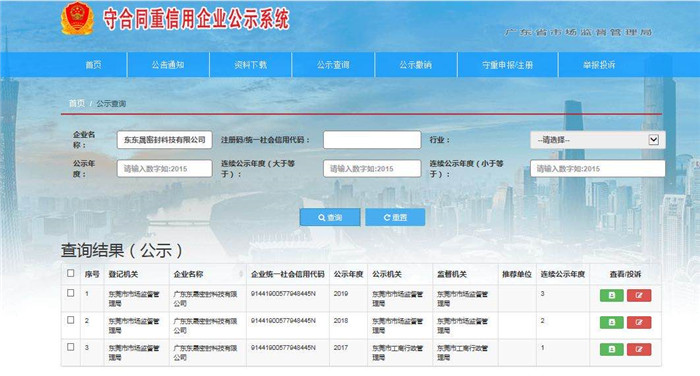
Task: Click the 重置 reset button
Action: click(395, 217)
